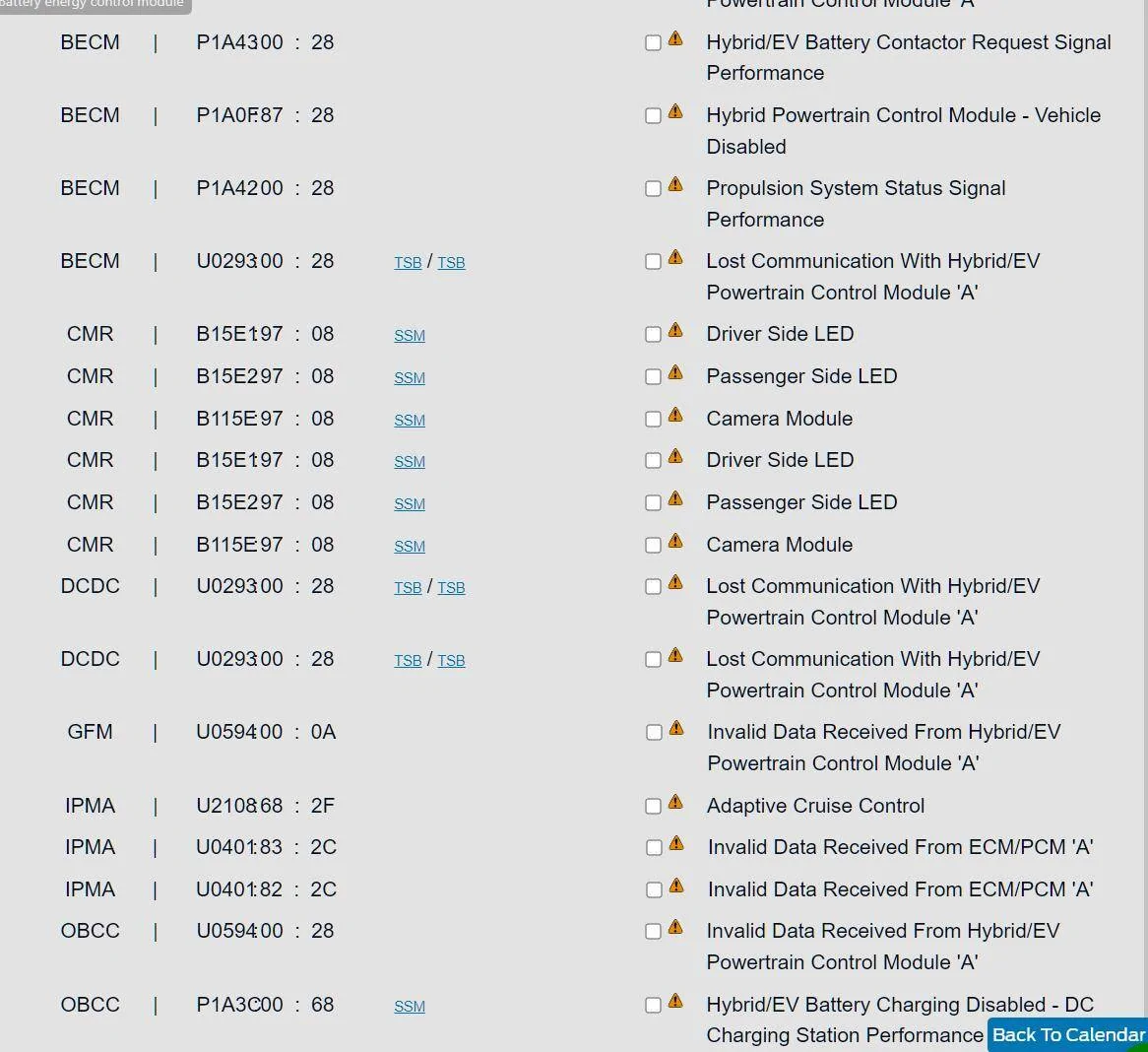This screenshot has height=1052, width=1148.
Task: Tick checkbox of first CMR Driver Side LED row
Action: click(x=653, y=334)
